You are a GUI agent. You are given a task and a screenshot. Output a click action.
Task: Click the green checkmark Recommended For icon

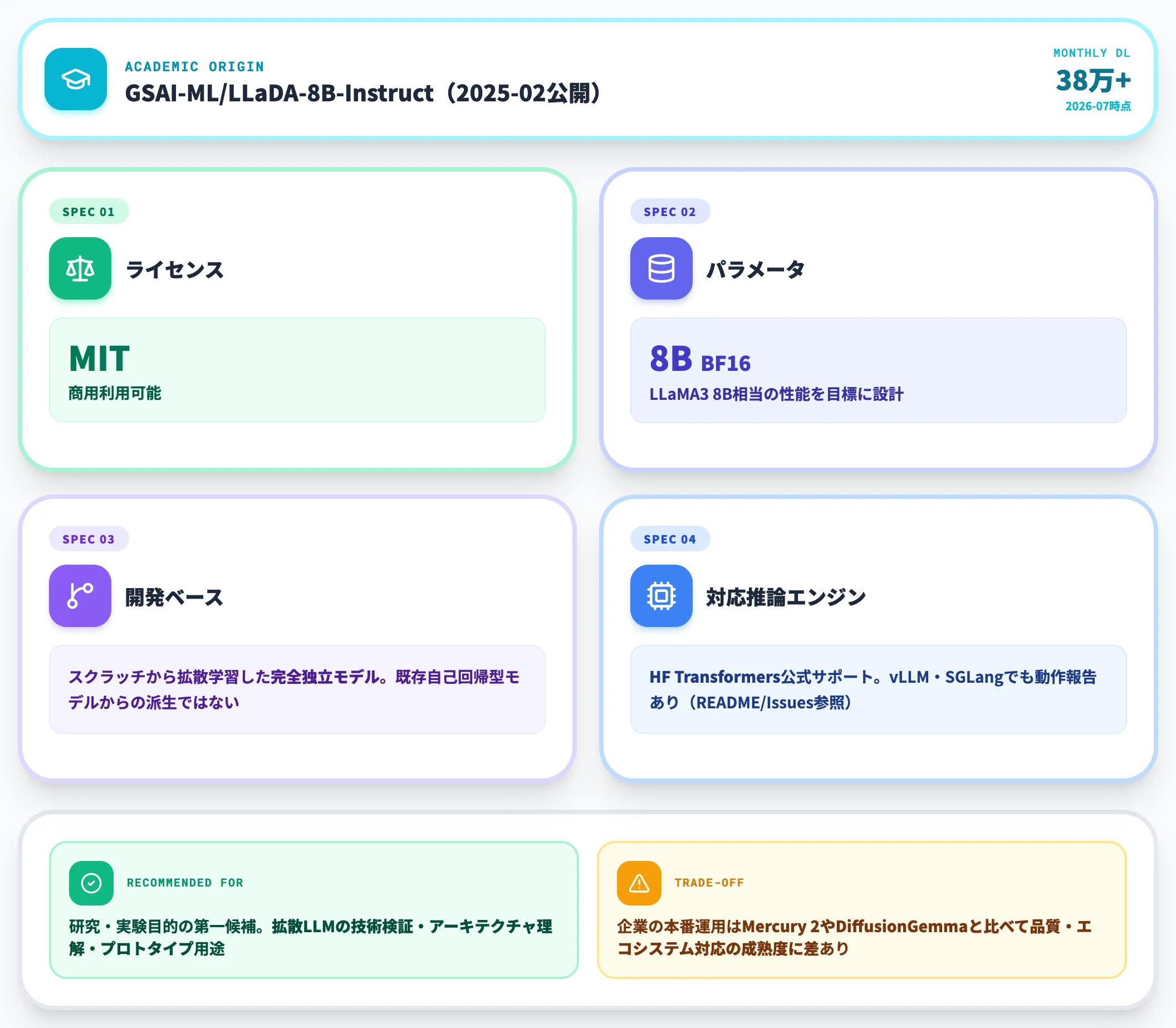(91, 883)
